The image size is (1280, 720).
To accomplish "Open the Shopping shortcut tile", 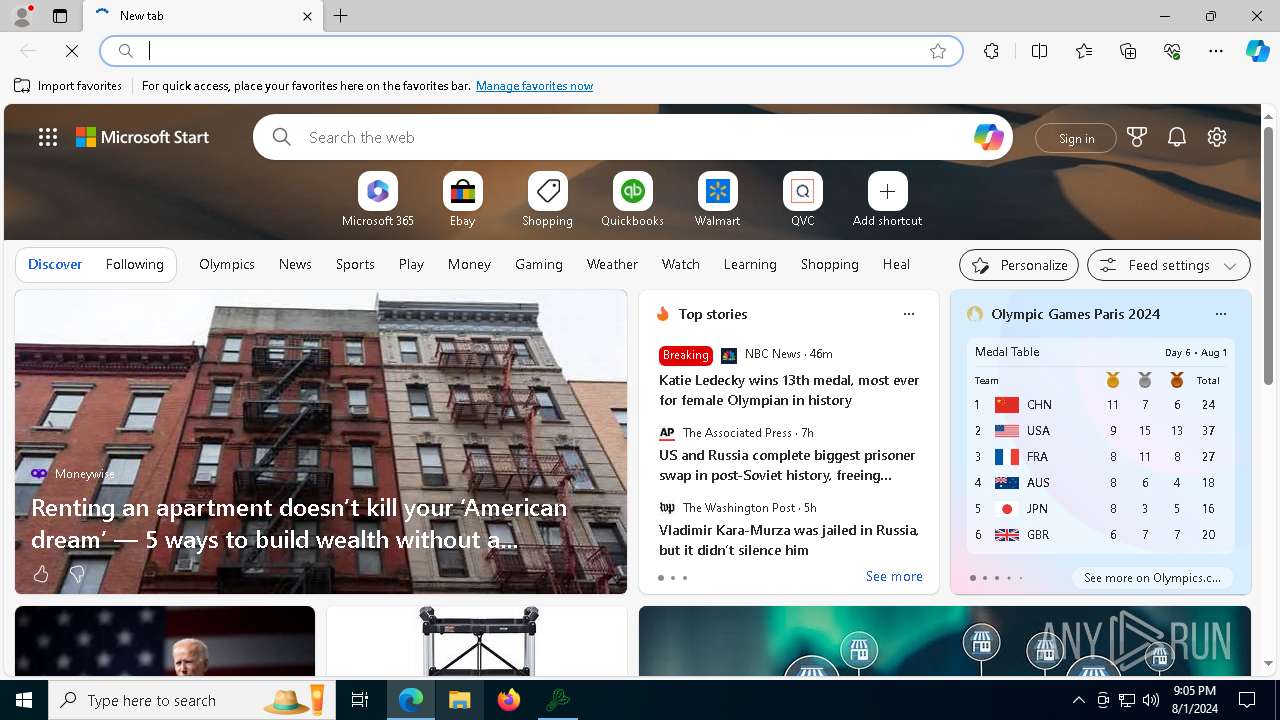I will coord(547,200).
